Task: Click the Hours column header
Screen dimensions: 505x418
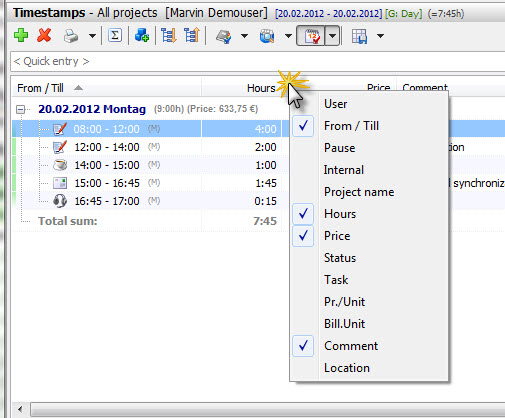Action: (241, 88)
